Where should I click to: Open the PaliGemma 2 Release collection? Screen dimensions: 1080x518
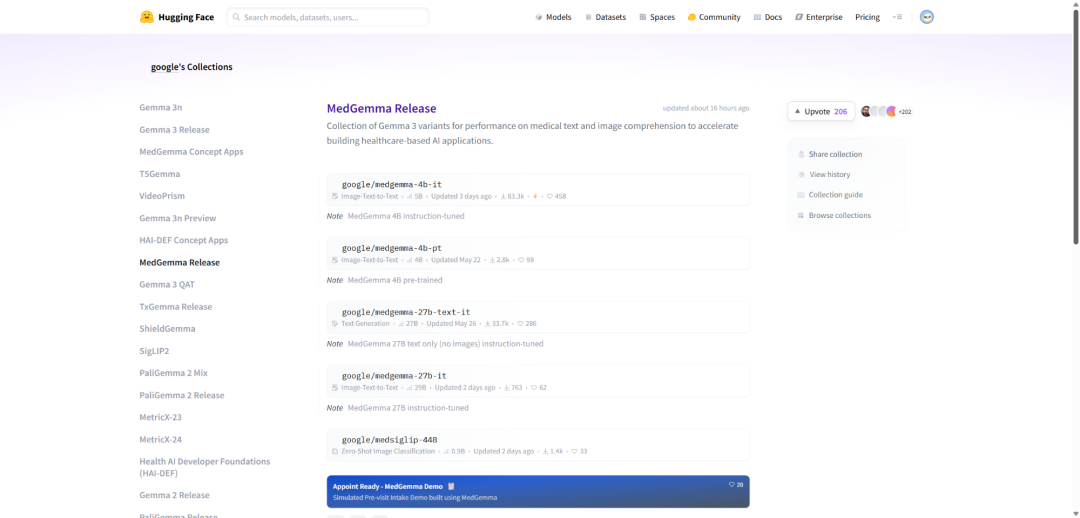coord(182,395)
